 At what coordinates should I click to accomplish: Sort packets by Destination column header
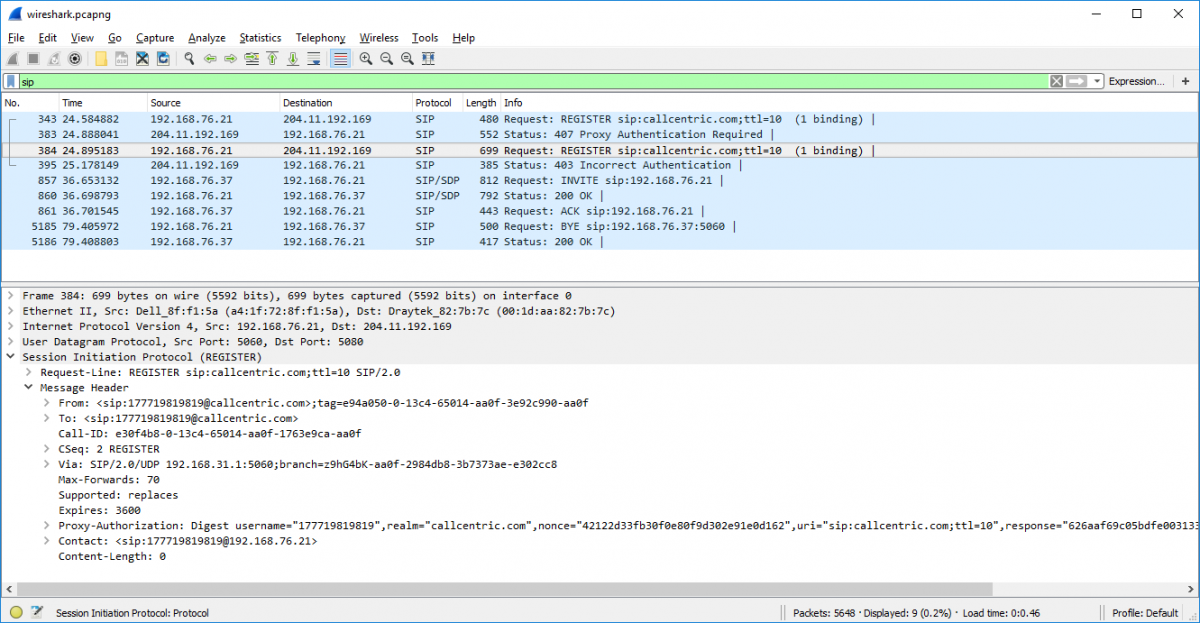tap(345, 103)
